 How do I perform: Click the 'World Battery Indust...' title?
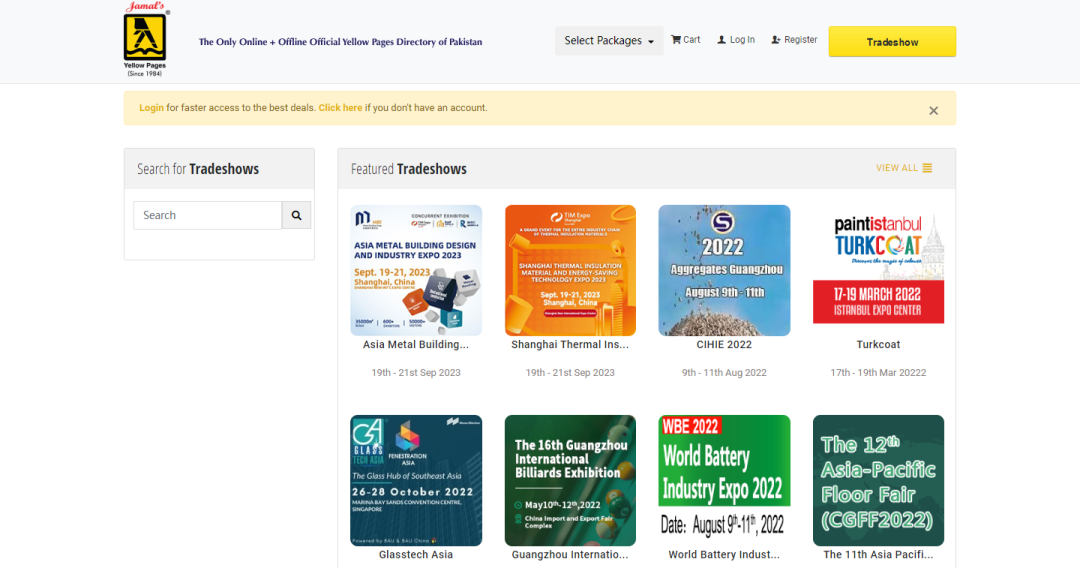coord(724,555)
